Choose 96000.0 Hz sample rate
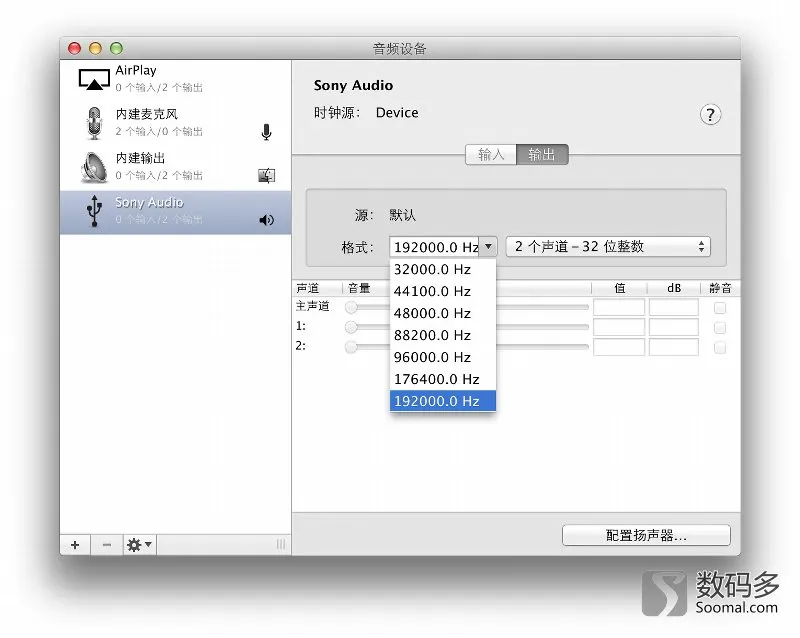This screenshot has height=638, width=800. tap(442, 357)
